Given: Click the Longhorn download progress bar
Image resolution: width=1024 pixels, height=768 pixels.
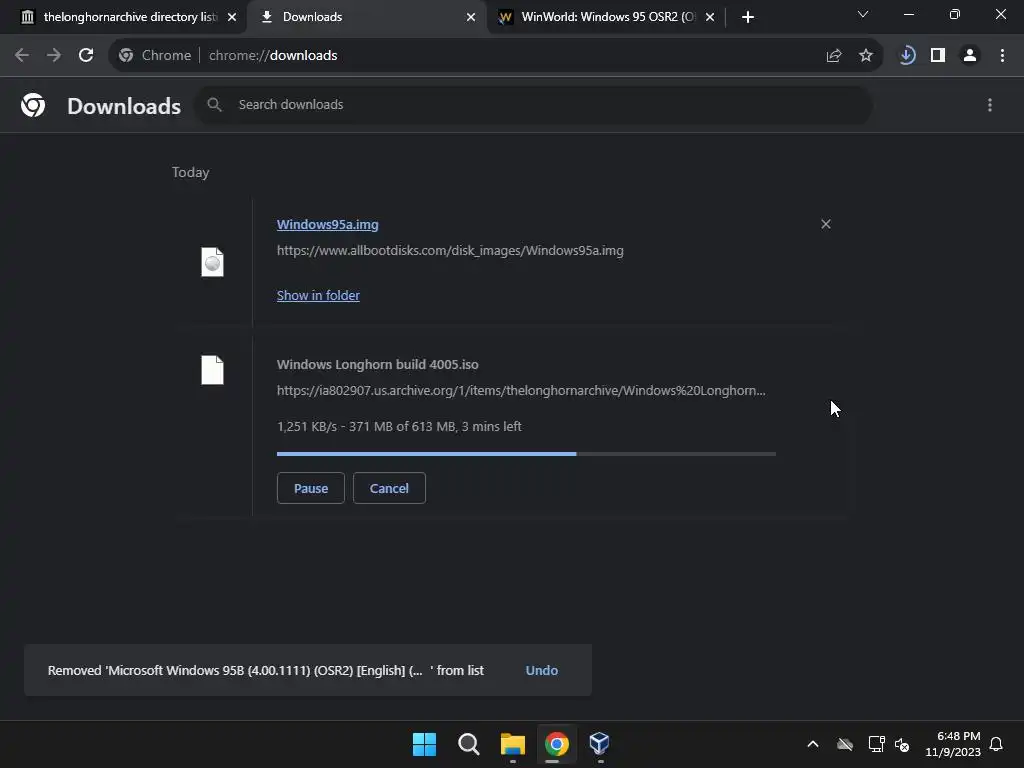Looking at the screenshot, I should (526, 453).
